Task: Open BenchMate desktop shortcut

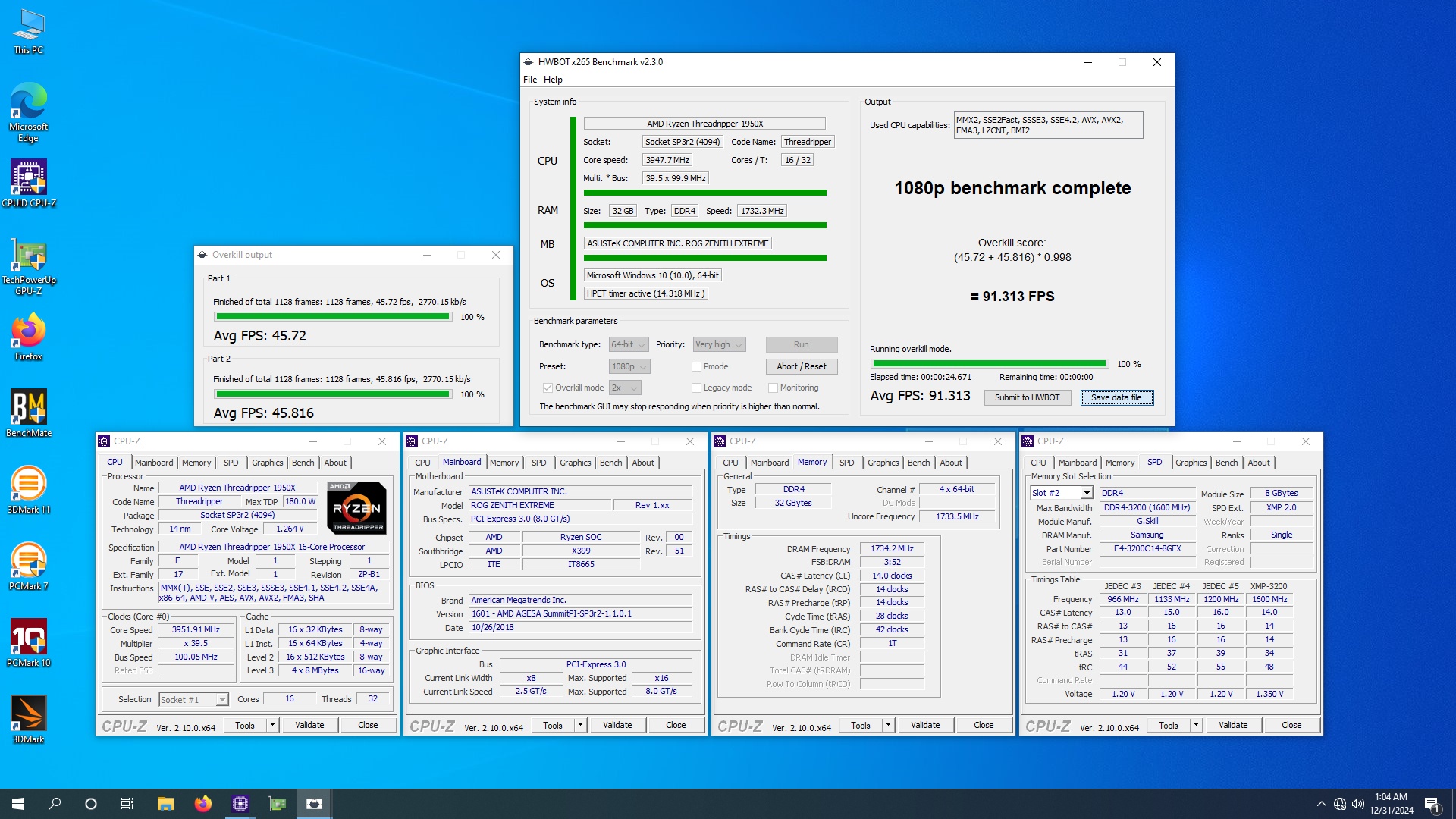Action: click(x=29, y=413)
